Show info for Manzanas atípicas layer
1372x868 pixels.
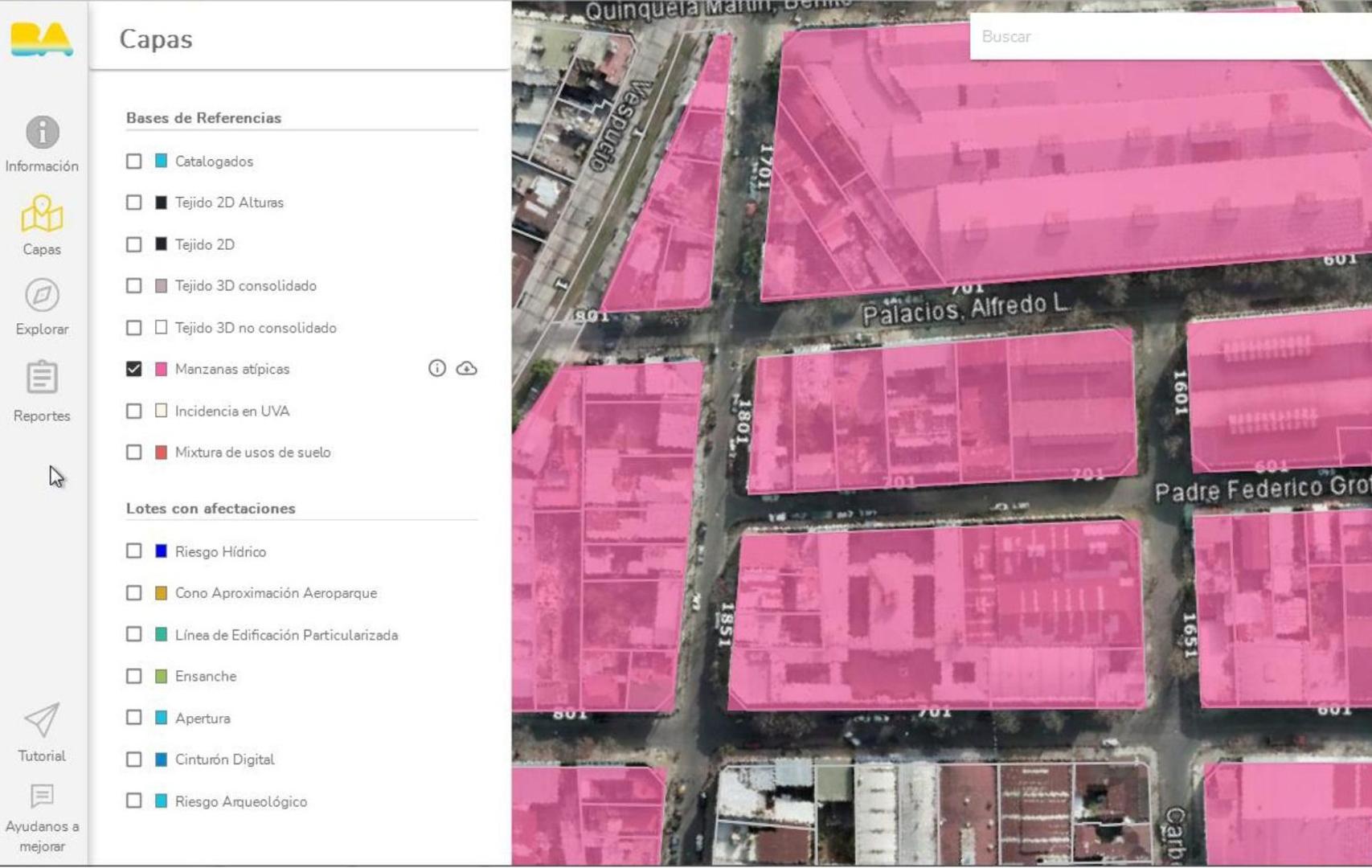[436, 369]
